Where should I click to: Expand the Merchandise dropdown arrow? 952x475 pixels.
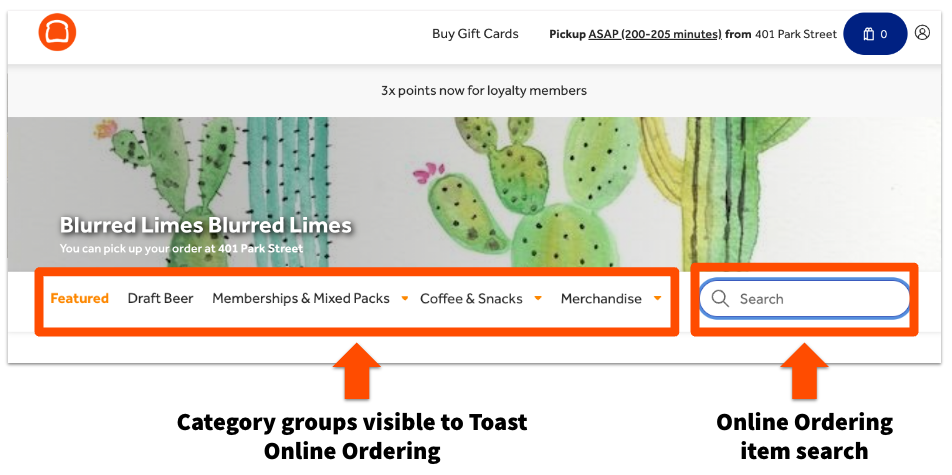[657, 299]
